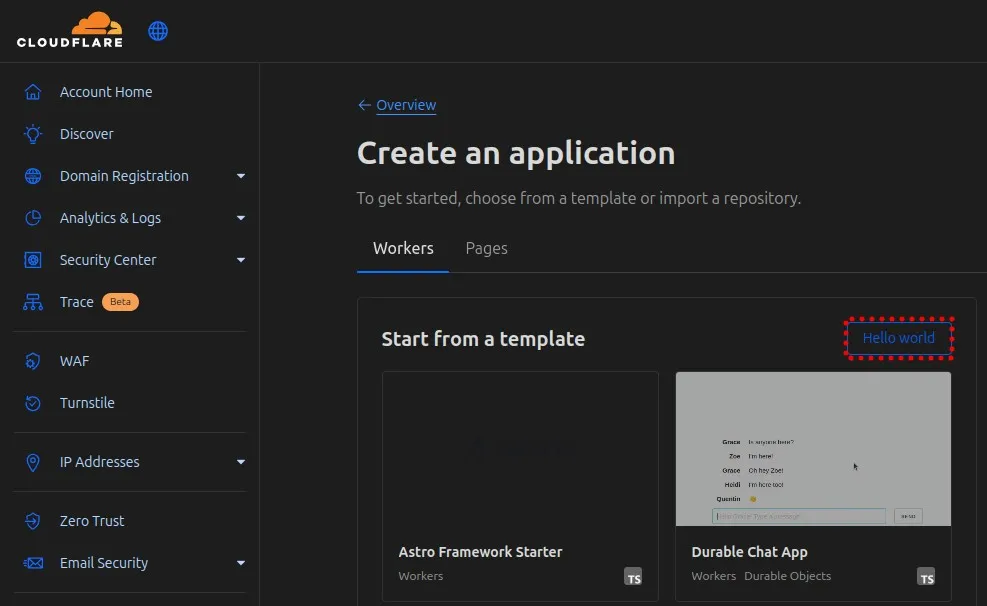Select the Astro Framework Starter preview thumbnail
This screenshot has width=987, height=606.
point(520,449)
